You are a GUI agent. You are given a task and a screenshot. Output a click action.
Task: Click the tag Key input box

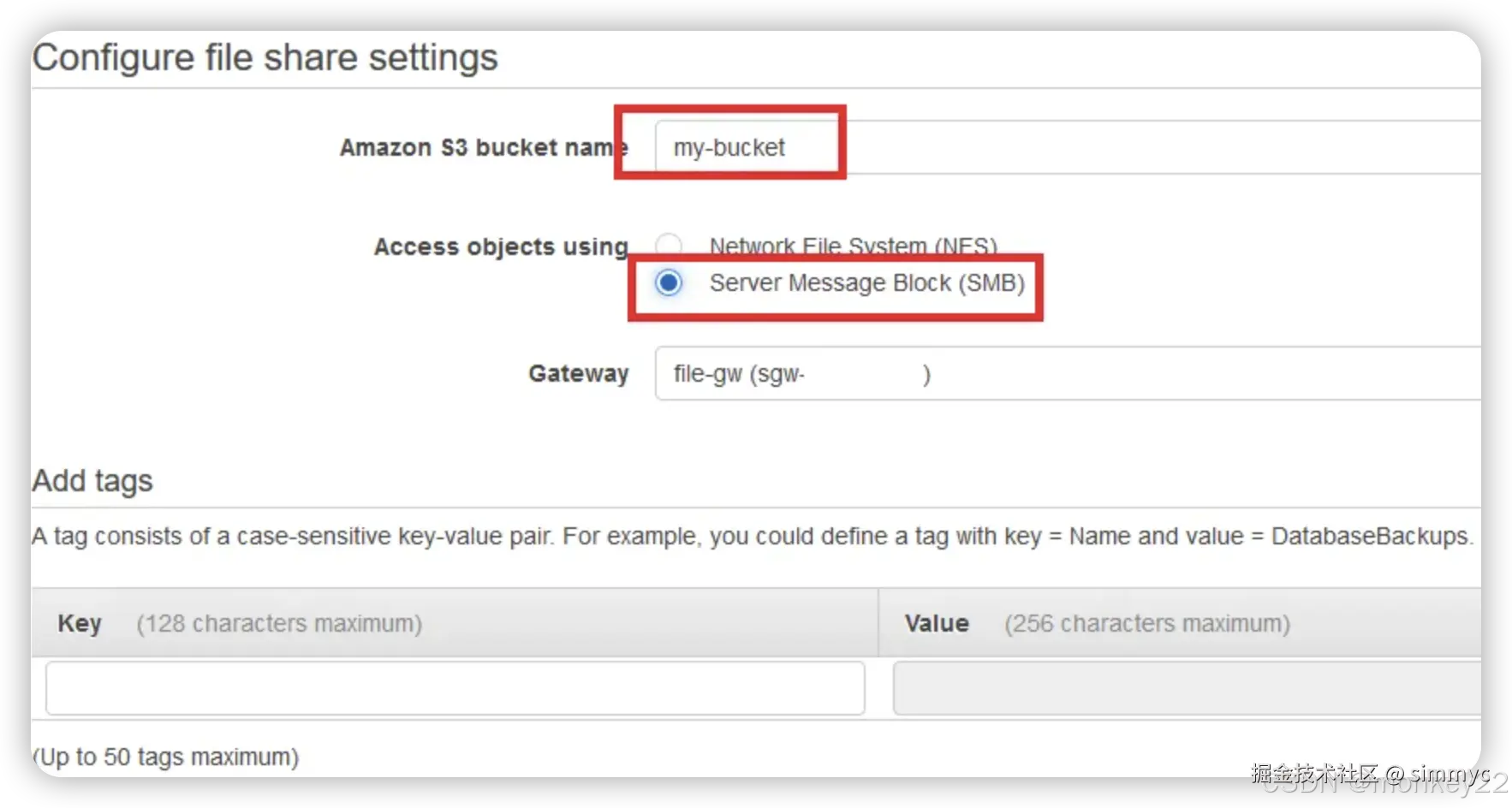[x=455, y=687]
